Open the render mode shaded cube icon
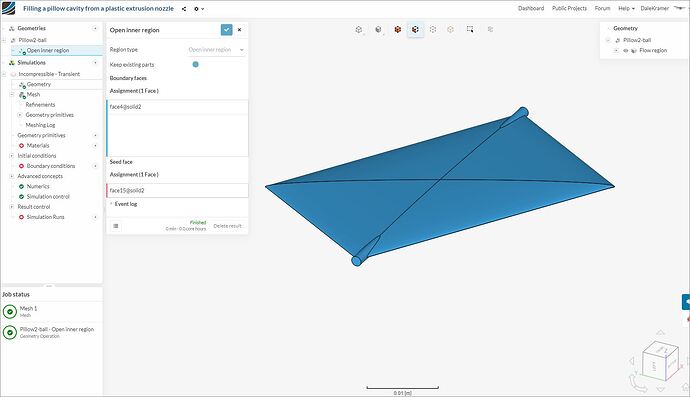This screenshot has width=690, height=397. [378, 29]
